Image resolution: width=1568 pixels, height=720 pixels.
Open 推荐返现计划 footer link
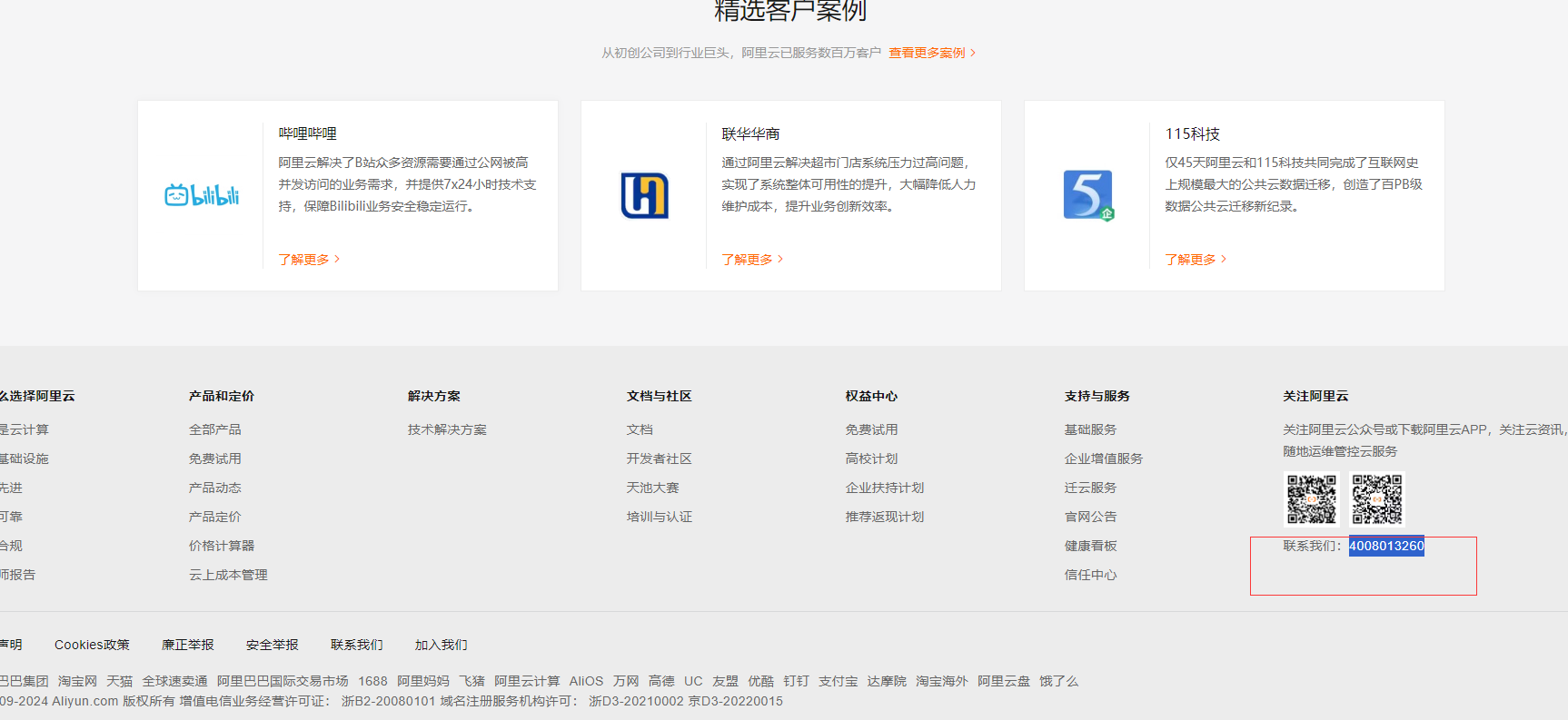coord(885,517)
